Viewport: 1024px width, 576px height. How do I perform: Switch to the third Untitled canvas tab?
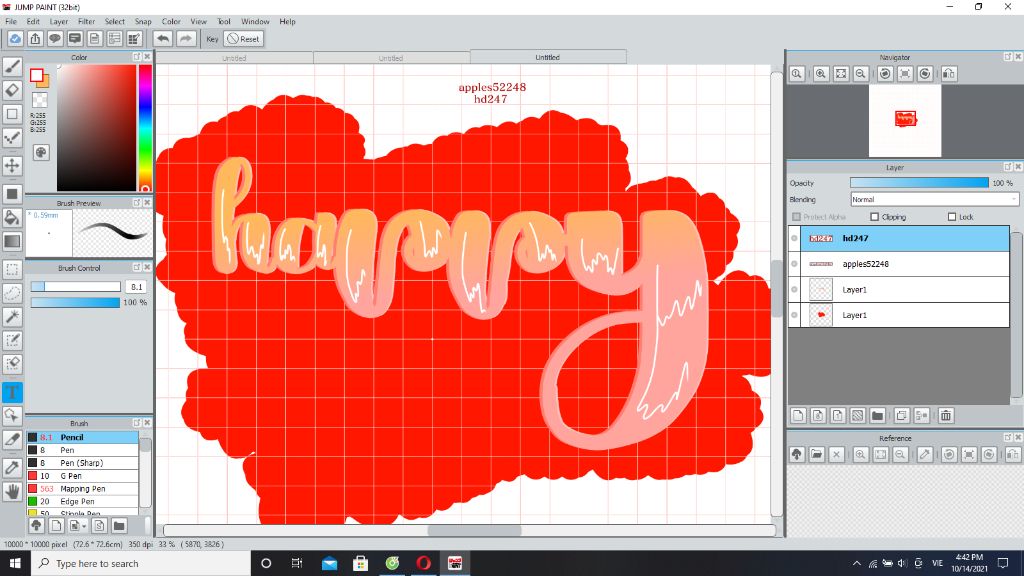click(x=548, y=57)
